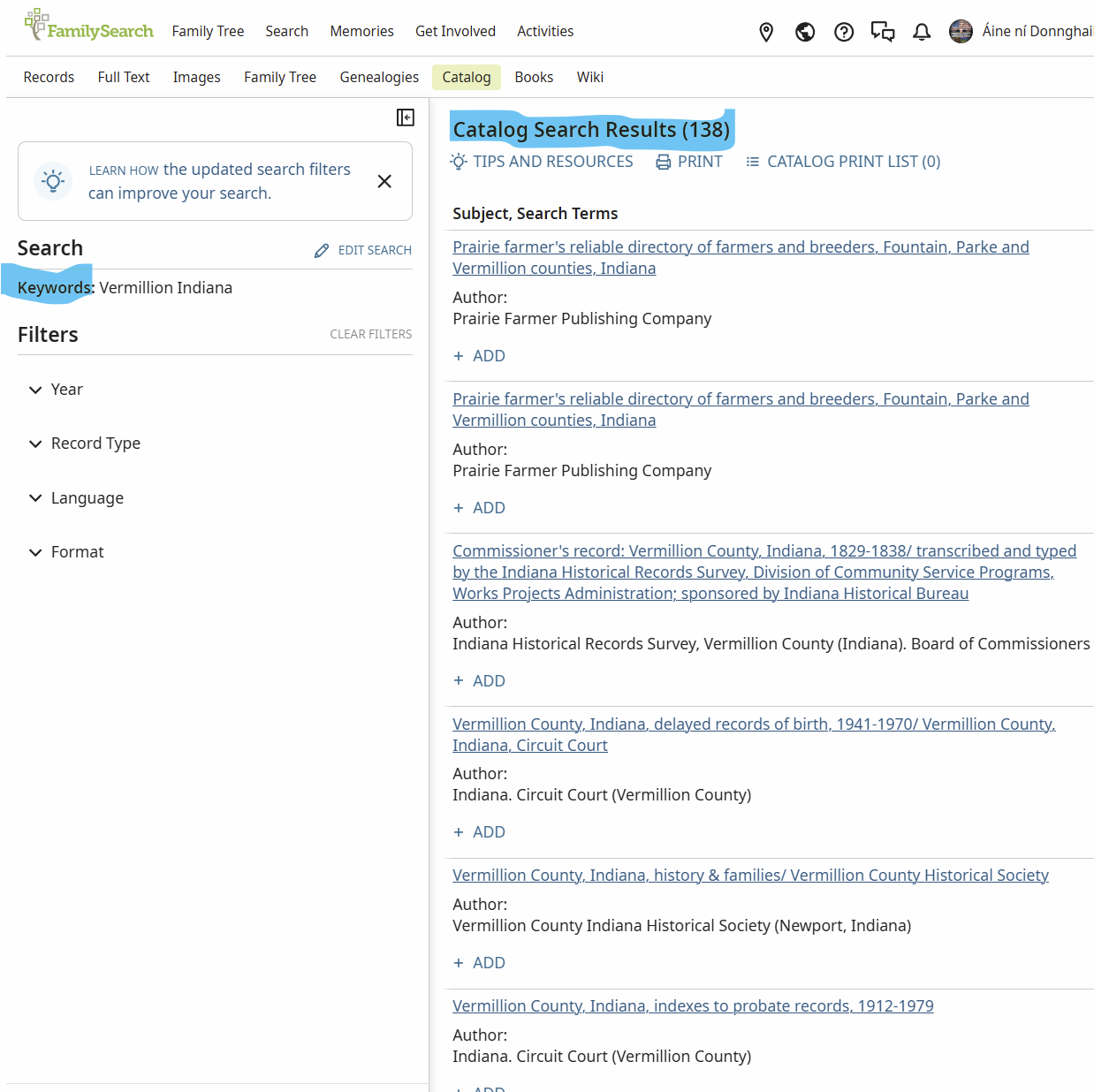The image size is (1094, 1092).
Task: Click the Áine ní Donnghai account name
Action: pos(1037,32)
